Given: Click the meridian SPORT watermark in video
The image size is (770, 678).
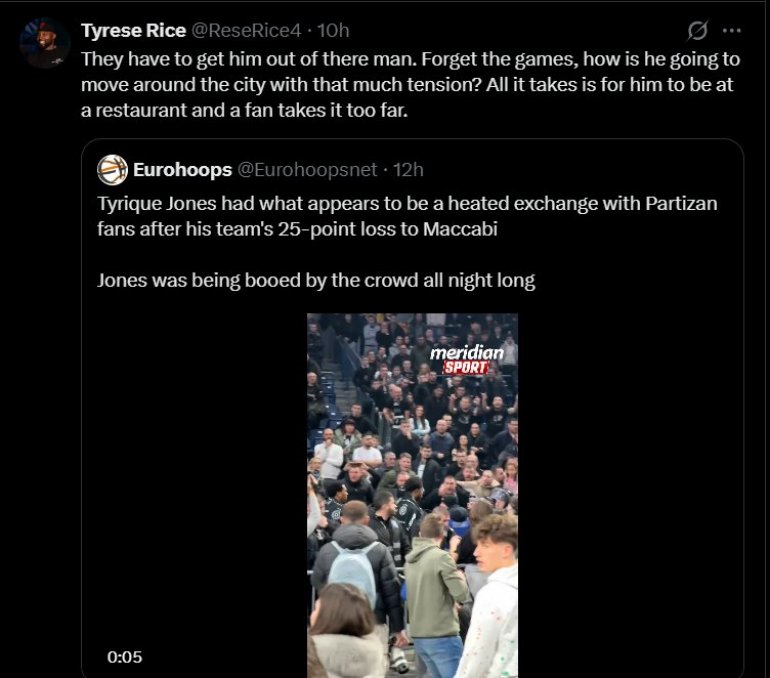Looking at the screenshot, I should (x=466, y=360).
